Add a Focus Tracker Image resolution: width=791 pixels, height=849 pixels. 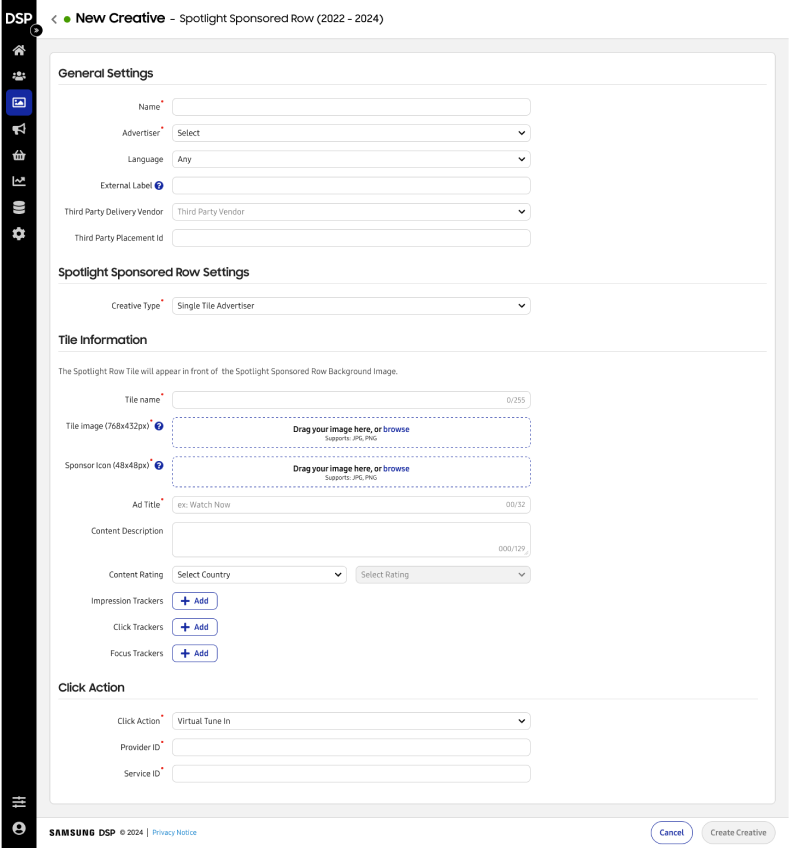click(195, 654)
